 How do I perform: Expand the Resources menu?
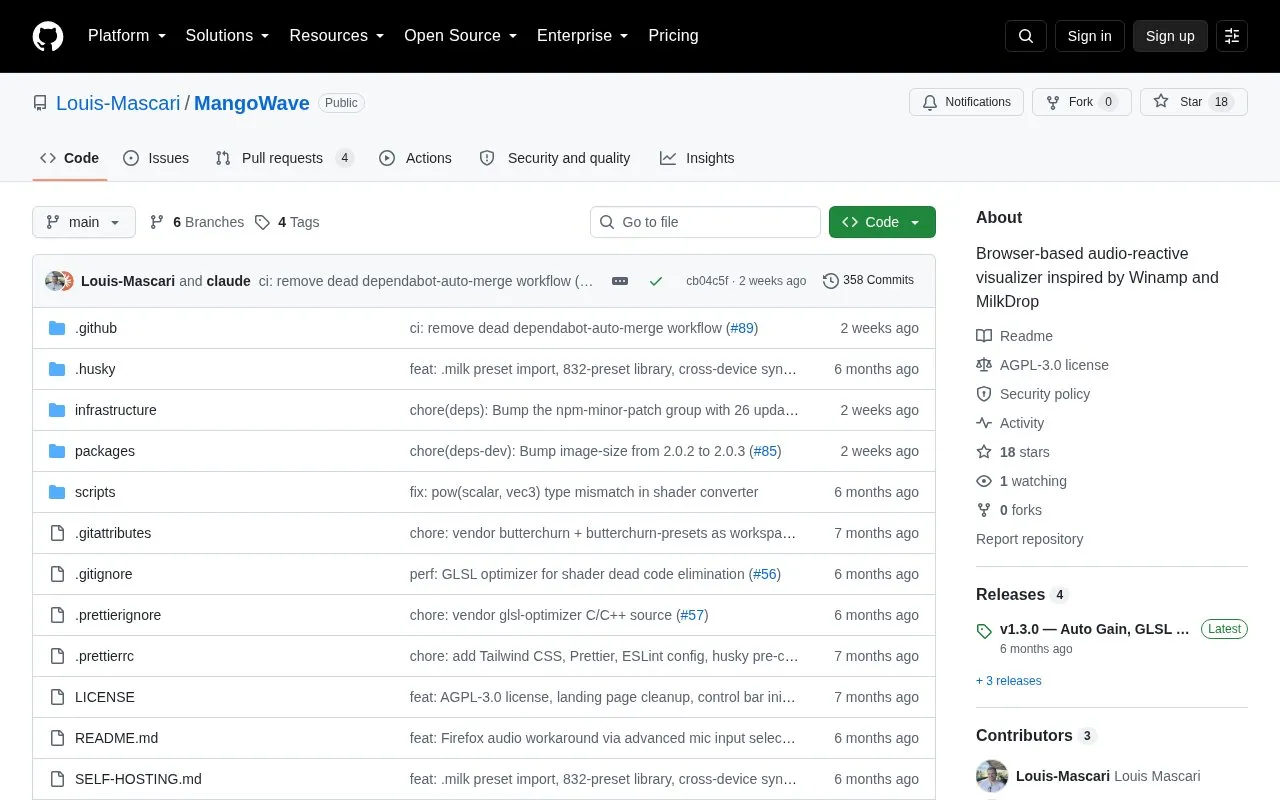tap(337, 36)
